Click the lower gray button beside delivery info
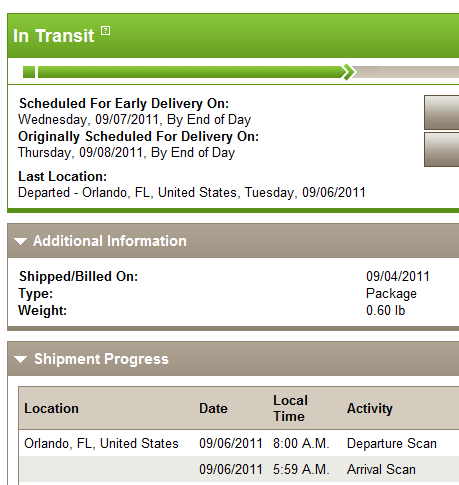The width and height of the screenshot is (459, 485). coord(441,149)
